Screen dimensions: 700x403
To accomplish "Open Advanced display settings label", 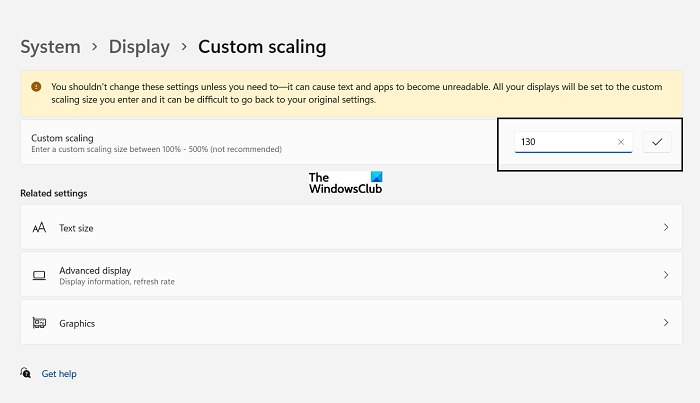I will 95,270.
